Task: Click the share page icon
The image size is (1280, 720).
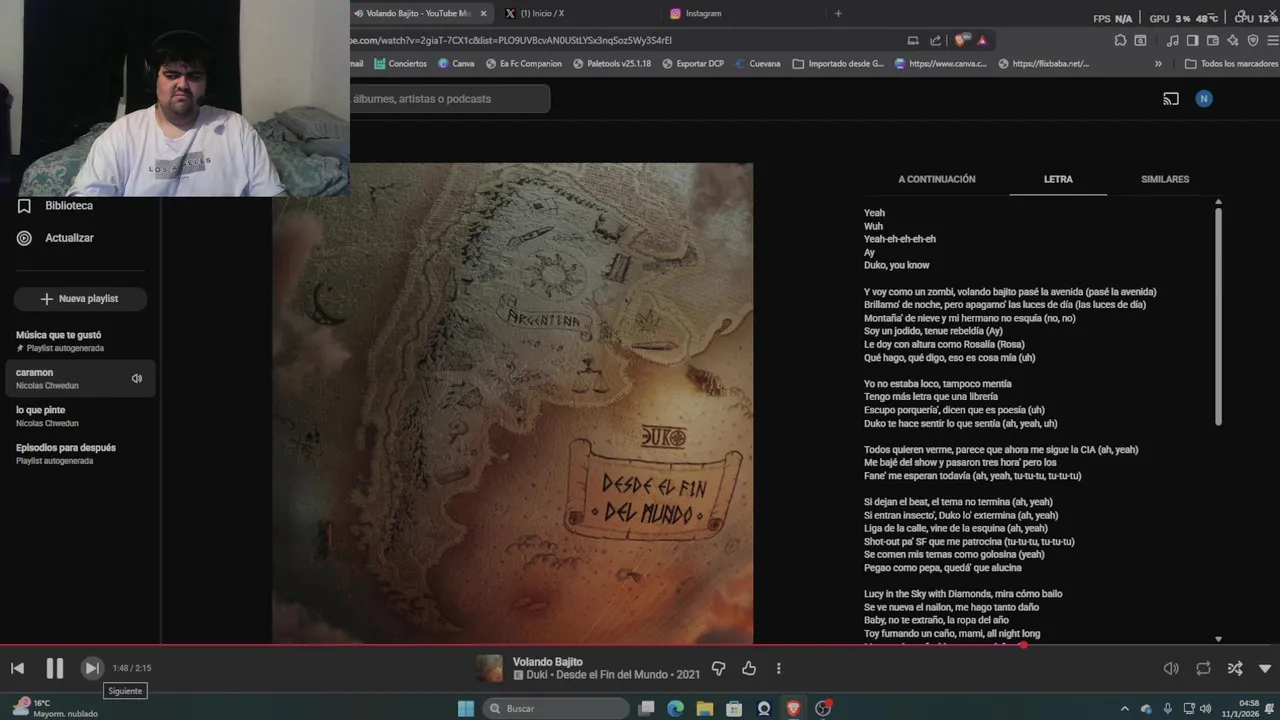Action: [936, 40]
